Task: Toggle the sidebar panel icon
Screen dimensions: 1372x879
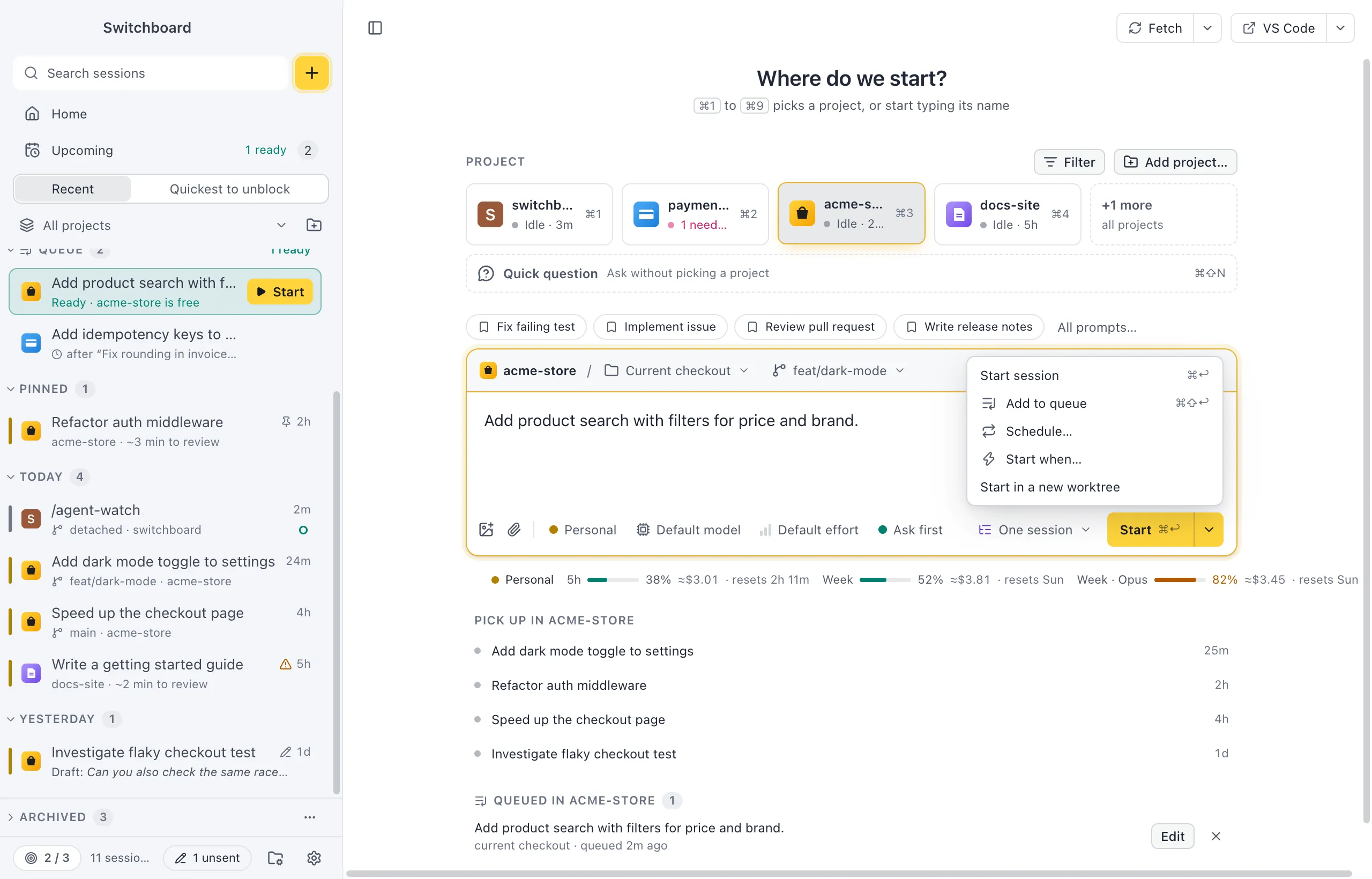Action: pos(375,28)
